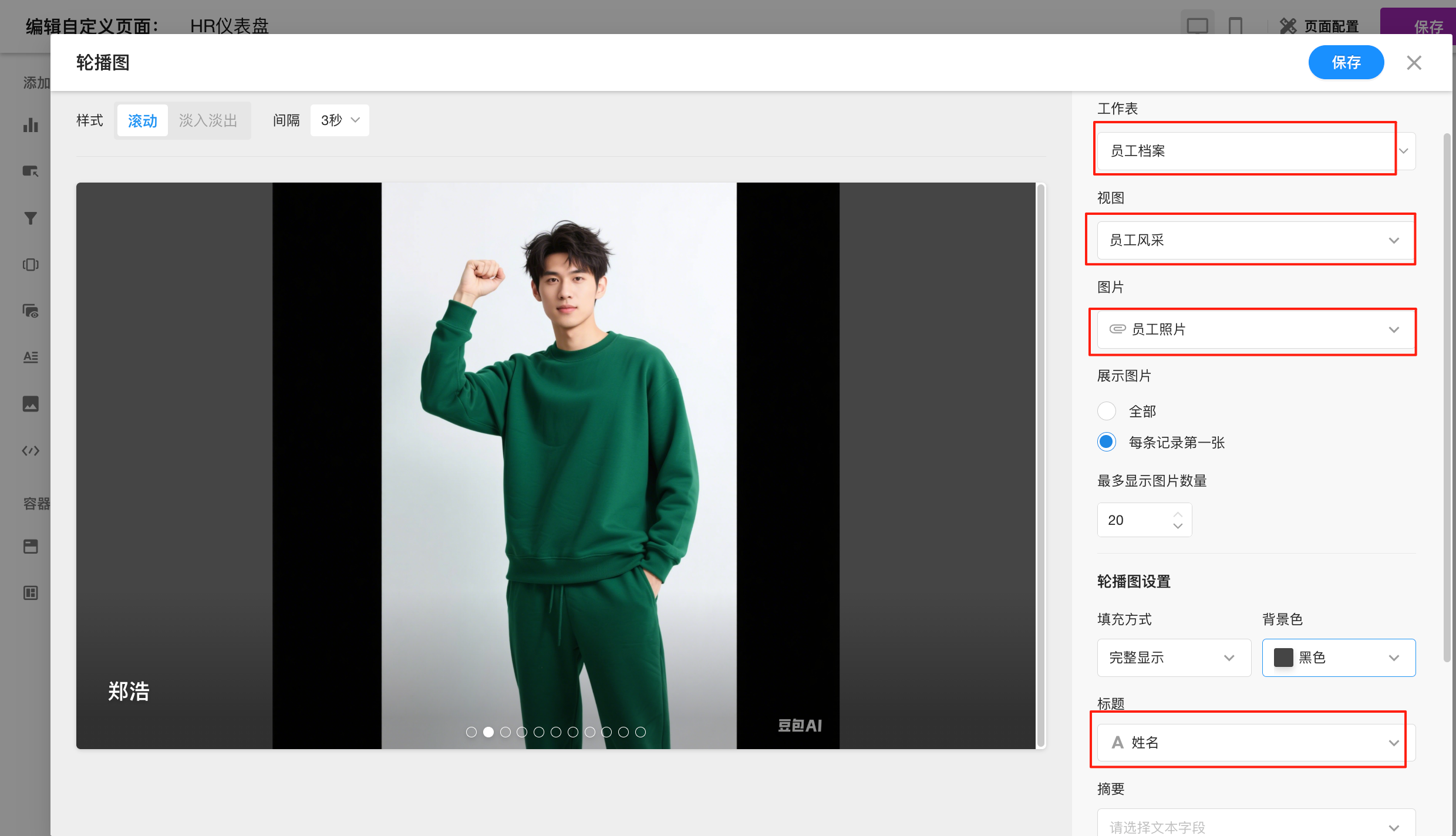The width and height of the screenshot is (1456, 836).
Task: Click the embed code icon in sidebar
Action: pos(31,451)
